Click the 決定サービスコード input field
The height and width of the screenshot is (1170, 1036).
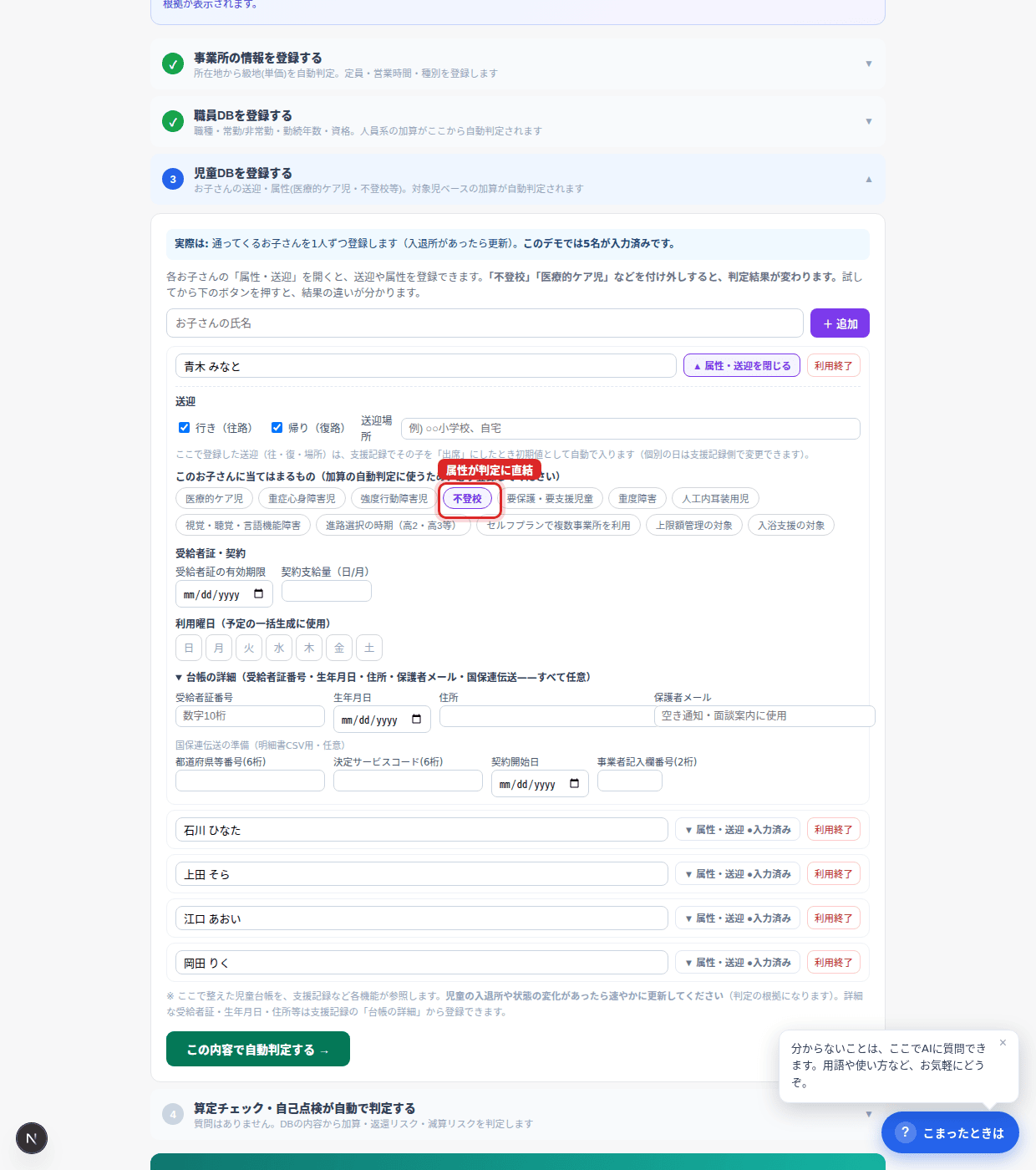click(x=408, y=781)
